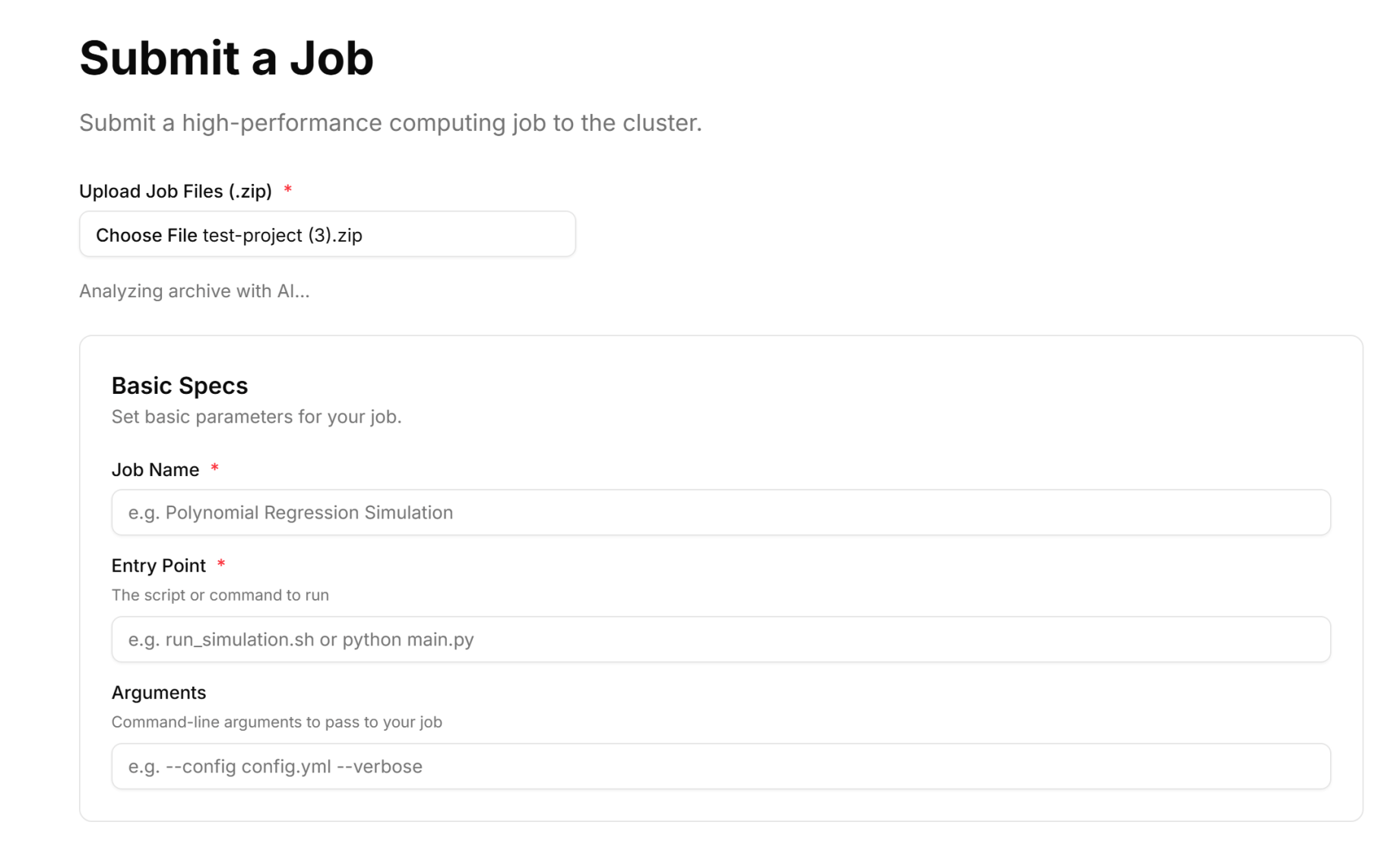Click the Analyzing archive with AI status text
The image size is (1400, 844).
point(195,291)
